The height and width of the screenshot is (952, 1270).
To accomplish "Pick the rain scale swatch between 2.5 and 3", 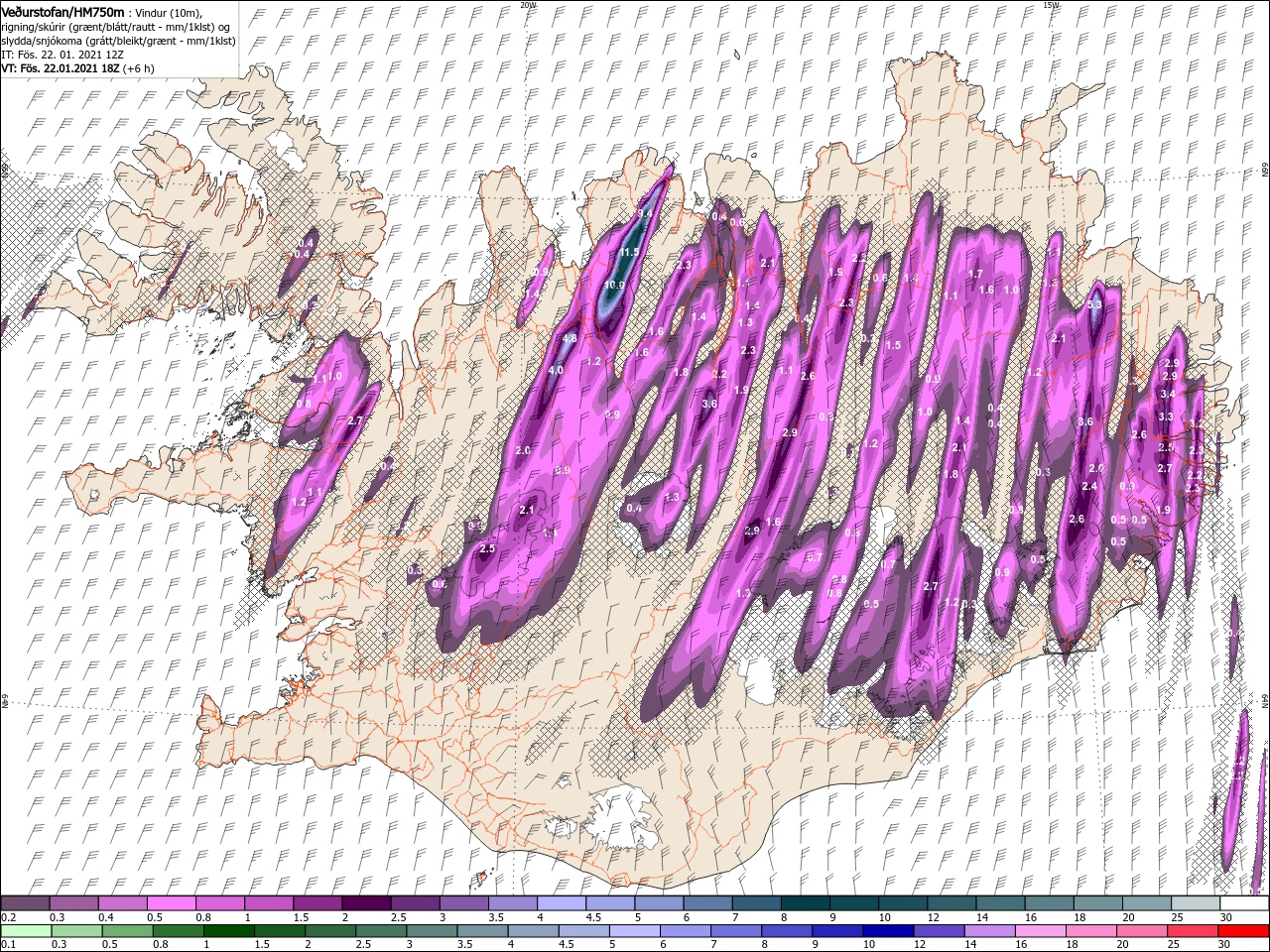I will pyautogui.click(x=382, y=930).
